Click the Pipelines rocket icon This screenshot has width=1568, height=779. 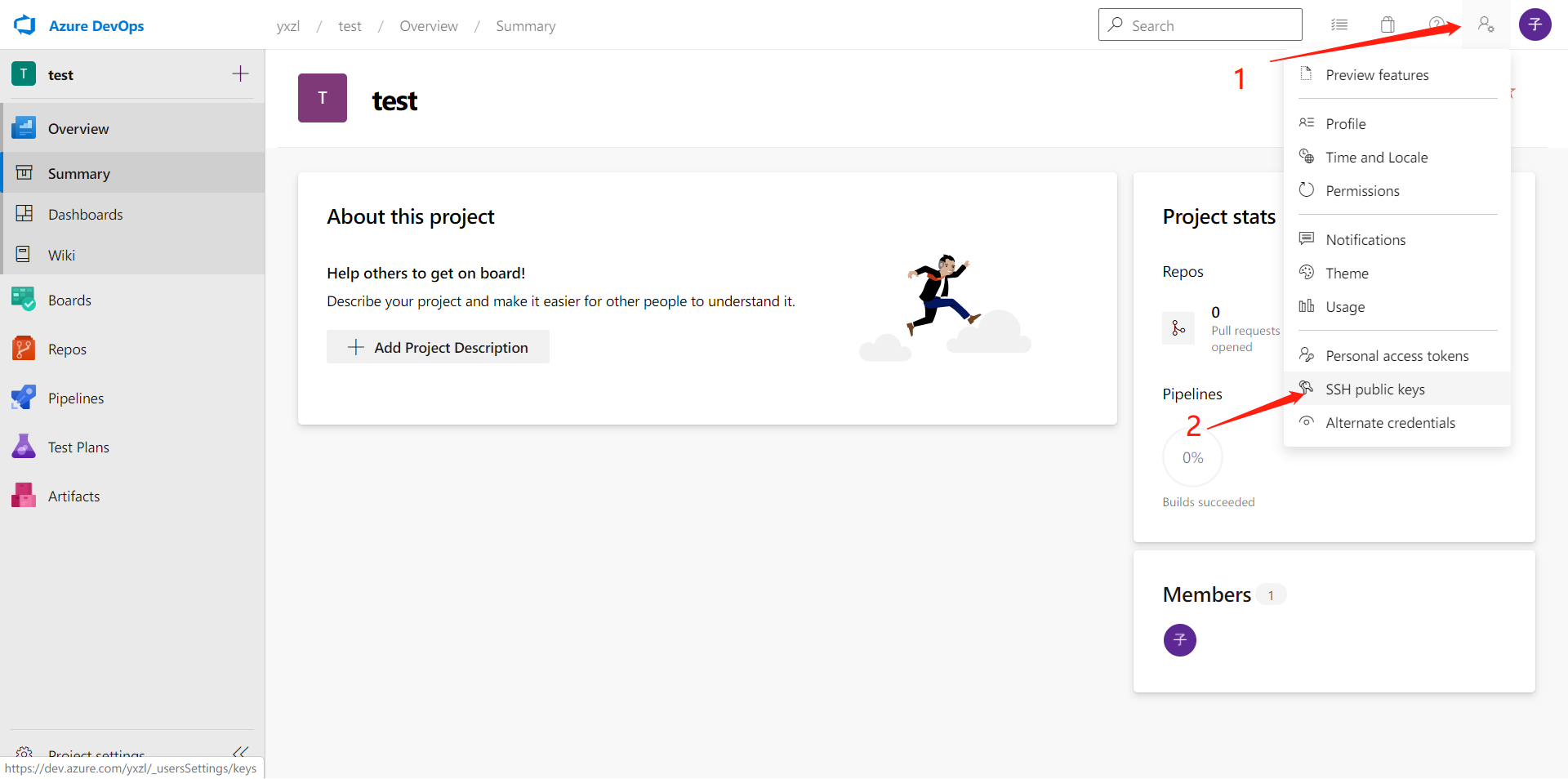24,398
